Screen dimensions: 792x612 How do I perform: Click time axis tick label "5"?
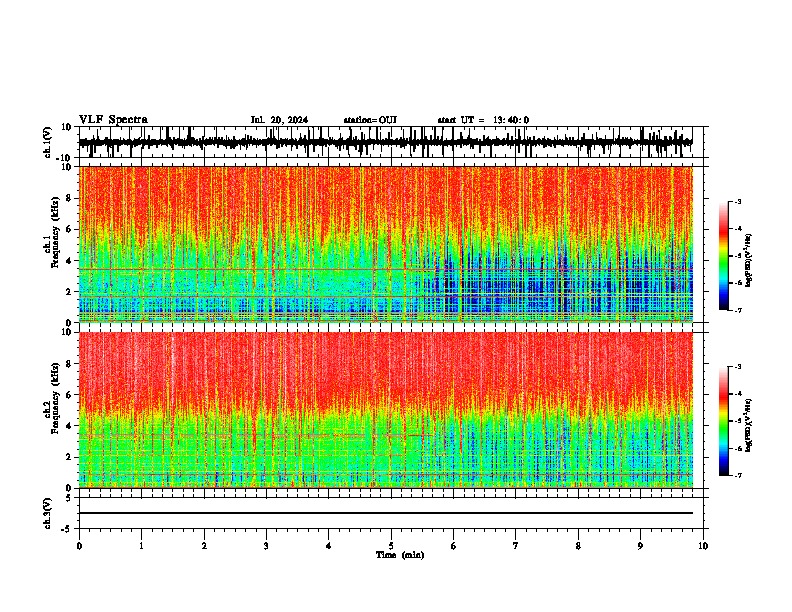[x=391, y=546]
